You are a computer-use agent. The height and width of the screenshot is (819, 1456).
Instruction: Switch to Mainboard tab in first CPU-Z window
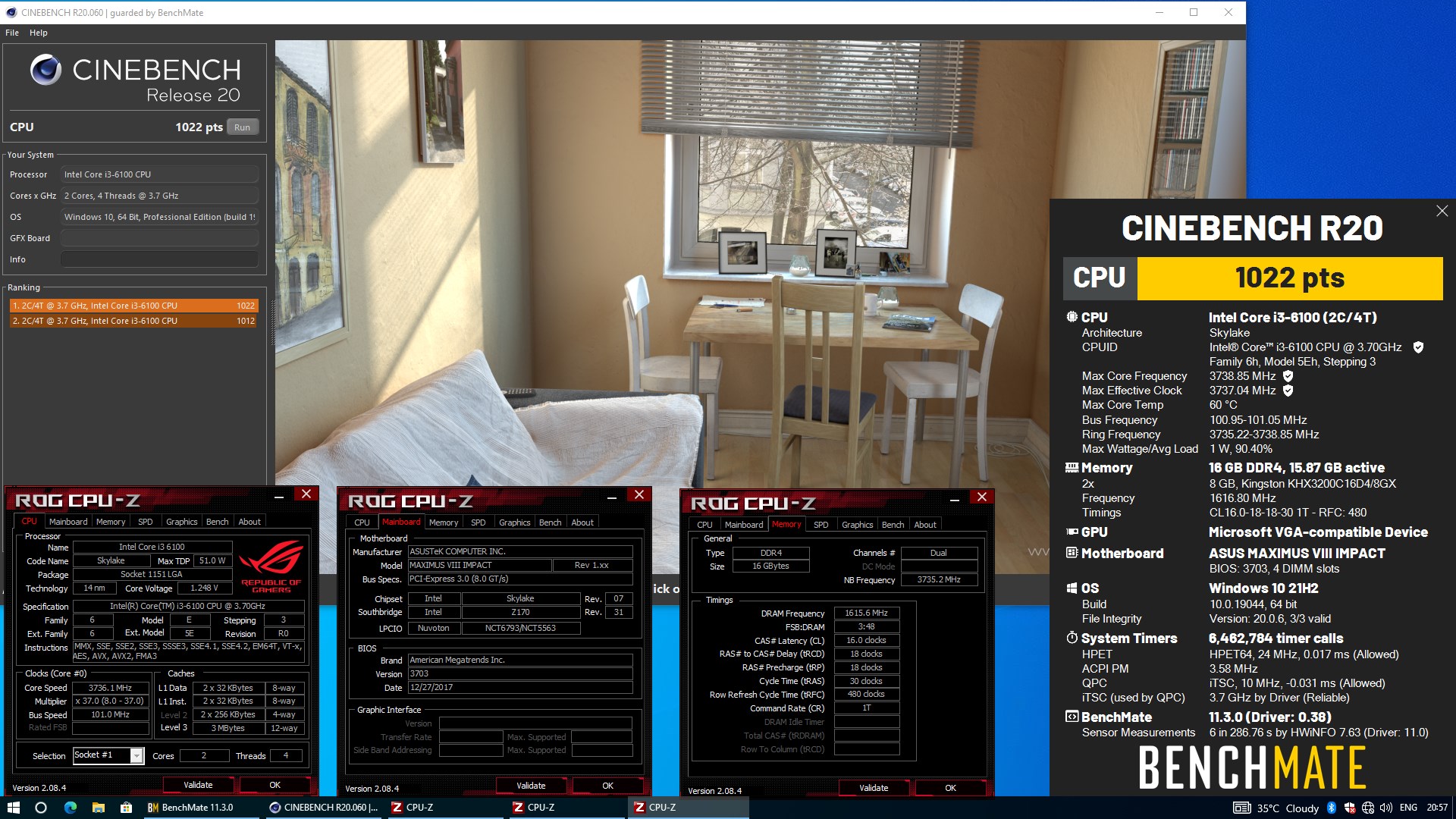[x=68, y=522]
